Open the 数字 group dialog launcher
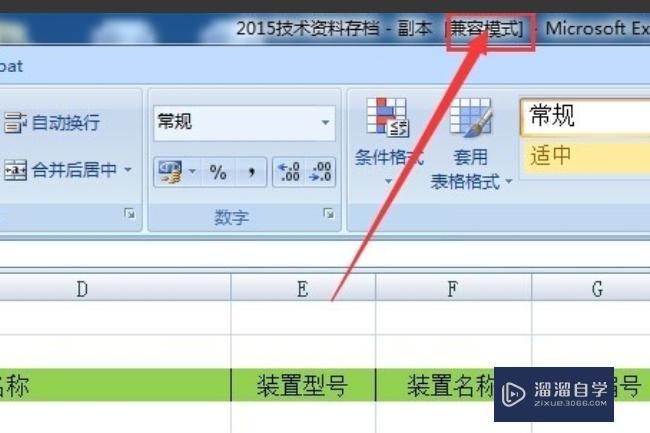The width and height of the screenshot is (650, 433). point(329,214)
